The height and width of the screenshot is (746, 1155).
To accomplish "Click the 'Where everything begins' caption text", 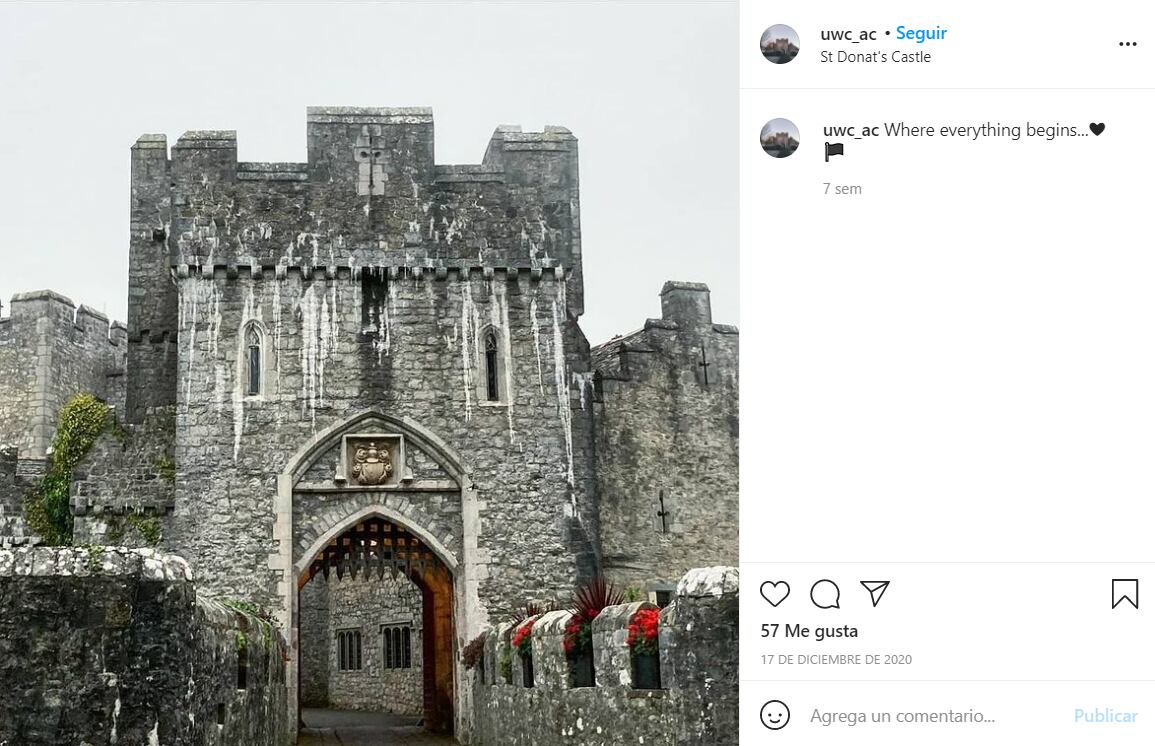I will click(x=985, y=130).
